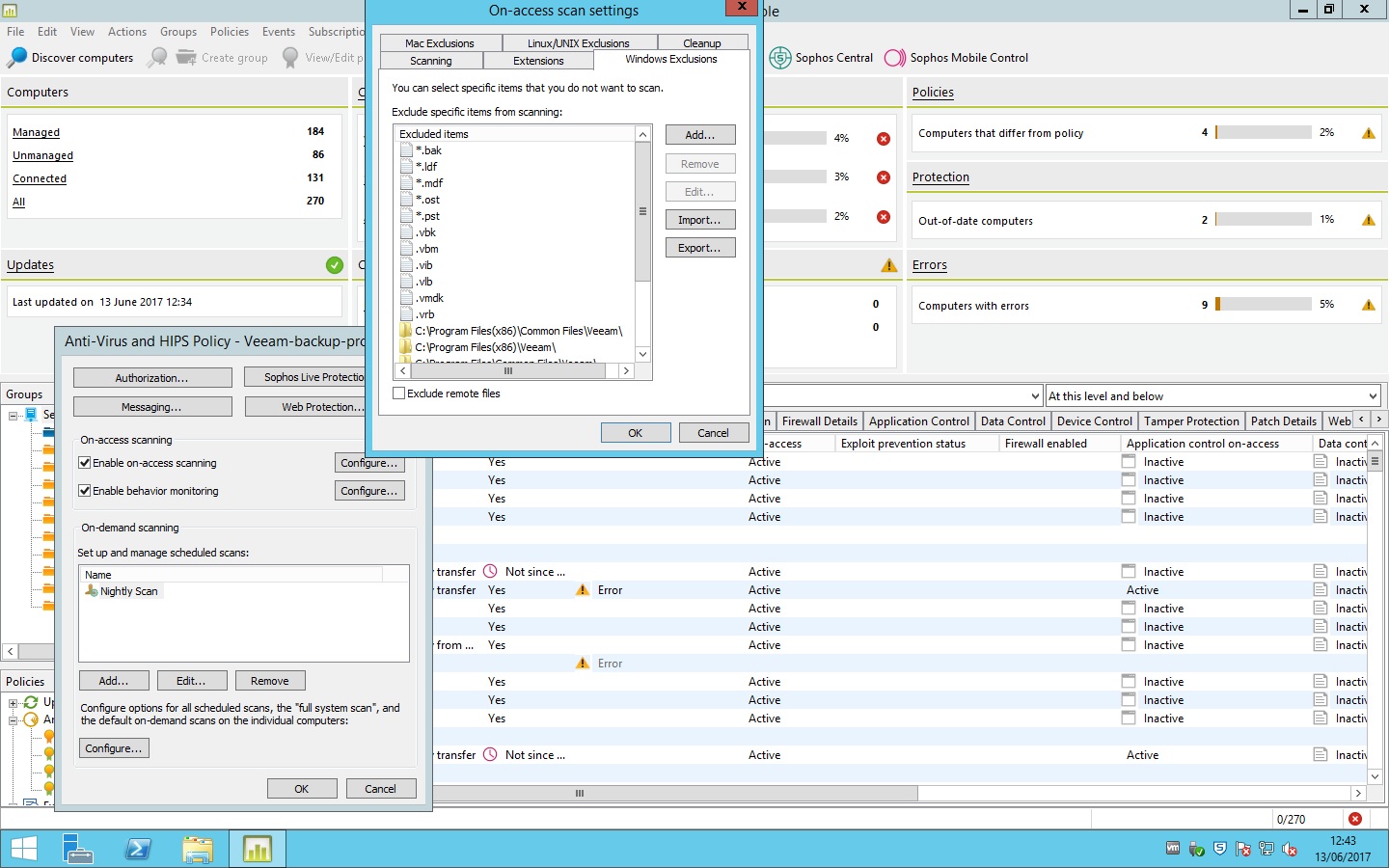Open File Explorer from the taskbar
Viewport: 1389px width, 868px height.
pos(198,849)
